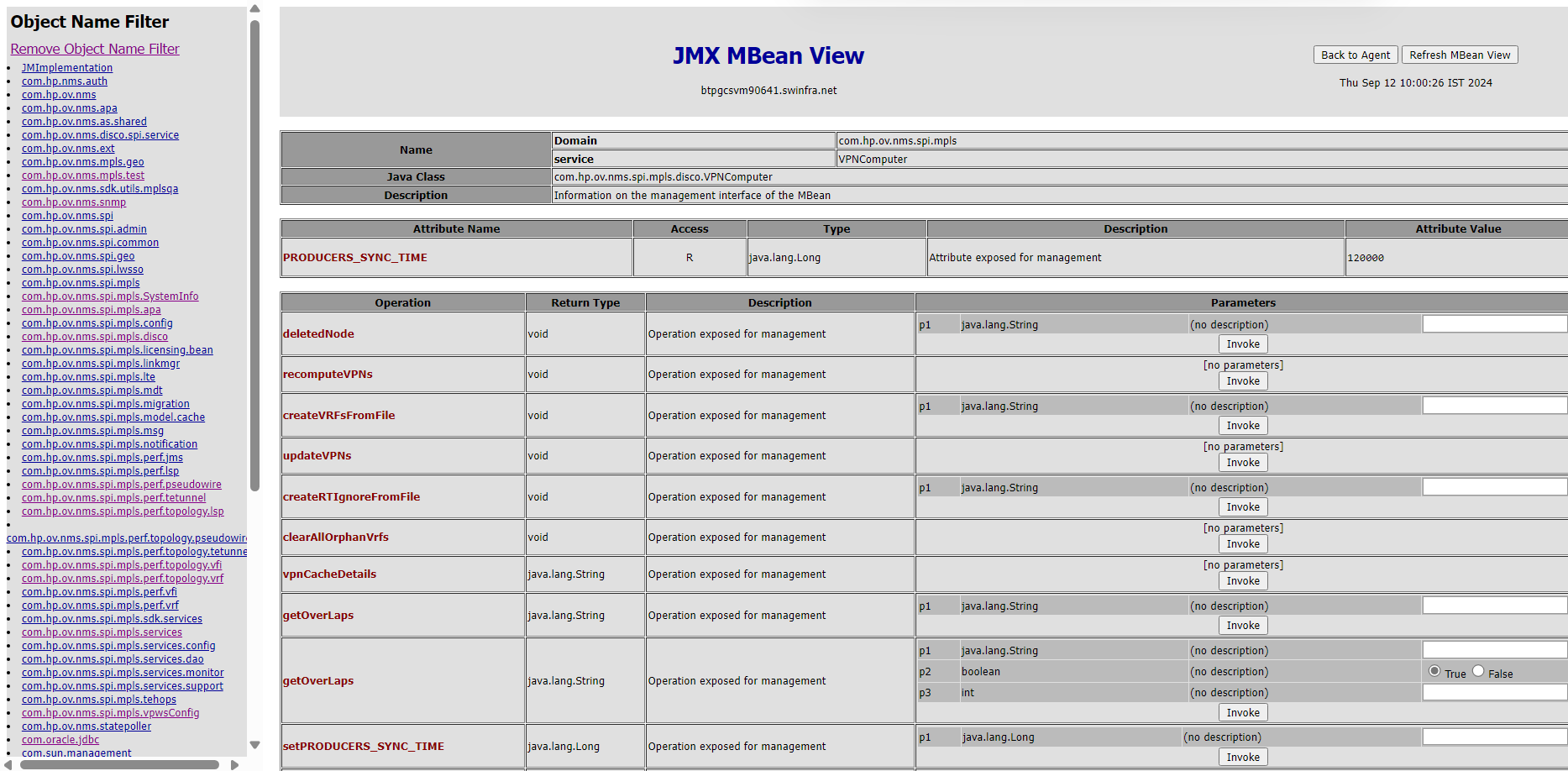Viewport: 1568px width, 771px height.
Task: Open com.hp.ov.nms.spi.mpls domain link
Action: point(81,283)
